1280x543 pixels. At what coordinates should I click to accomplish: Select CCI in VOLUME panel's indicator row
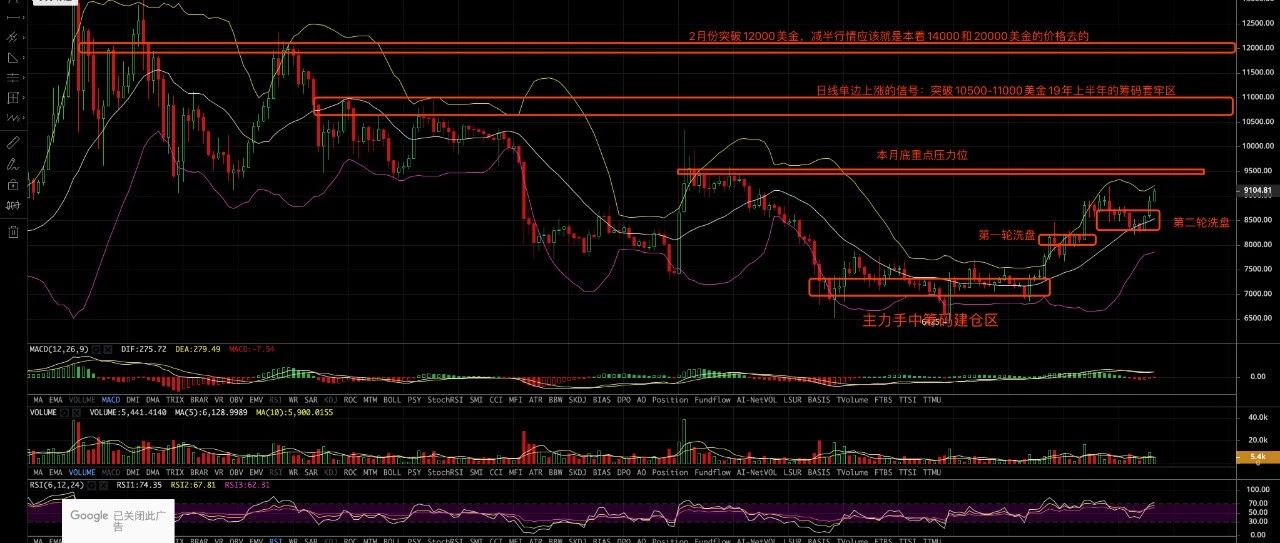click(496, 471)
